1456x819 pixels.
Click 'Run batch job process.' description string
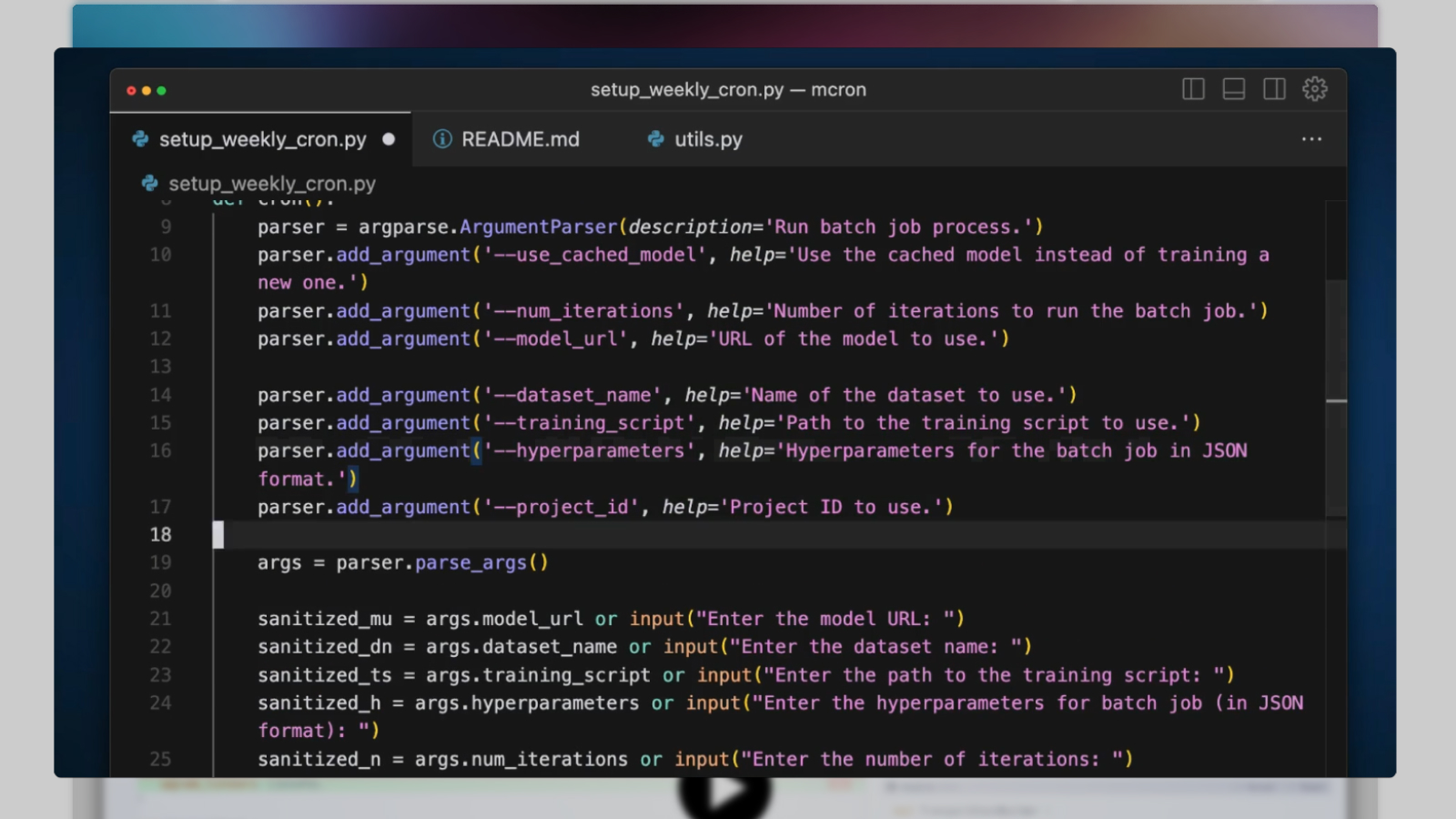pos(898,227)
